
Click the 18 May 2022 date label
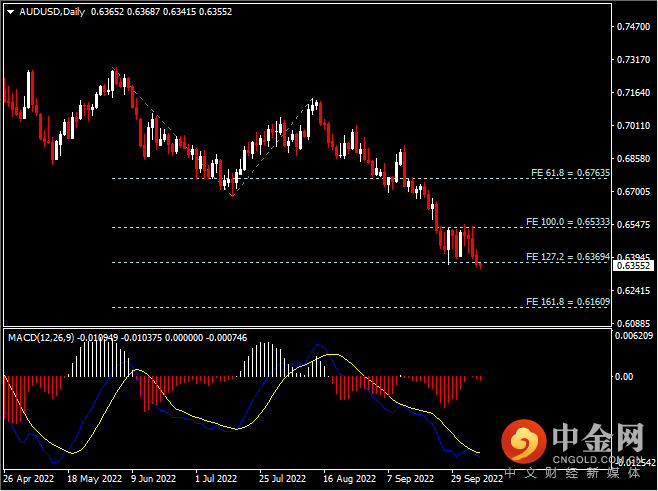(x=94, y=478)
